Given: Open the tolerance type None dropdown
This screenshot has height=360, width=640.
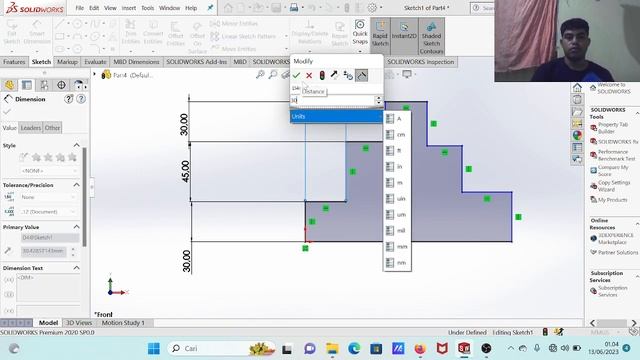Looking at the screenshot, I should (49, 197).
